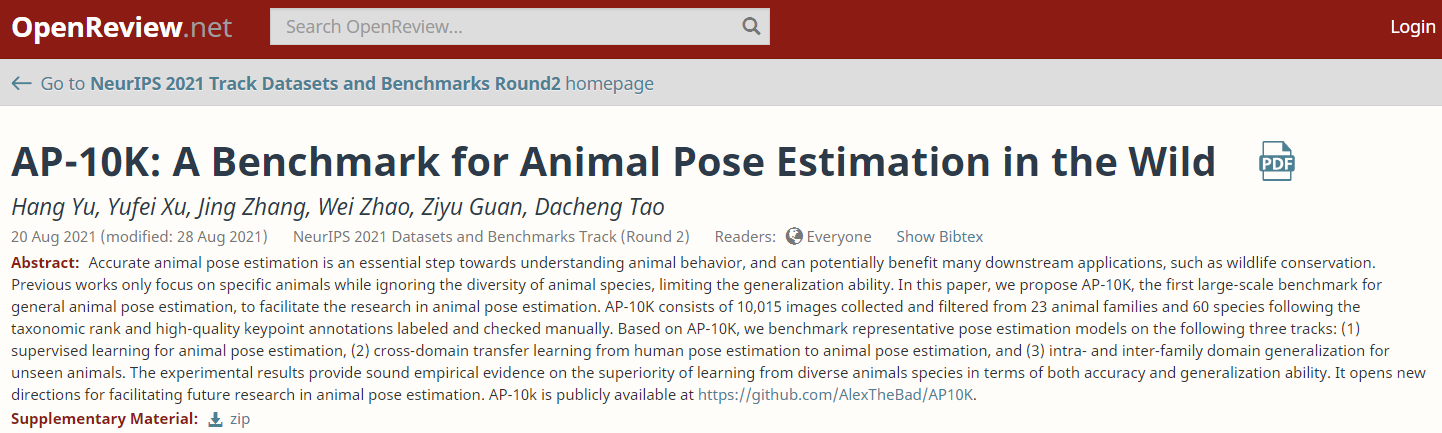The width and height of the screenshot is (1442, 433).
Task: Click the Everyone readers label
Action: point(838,237)
